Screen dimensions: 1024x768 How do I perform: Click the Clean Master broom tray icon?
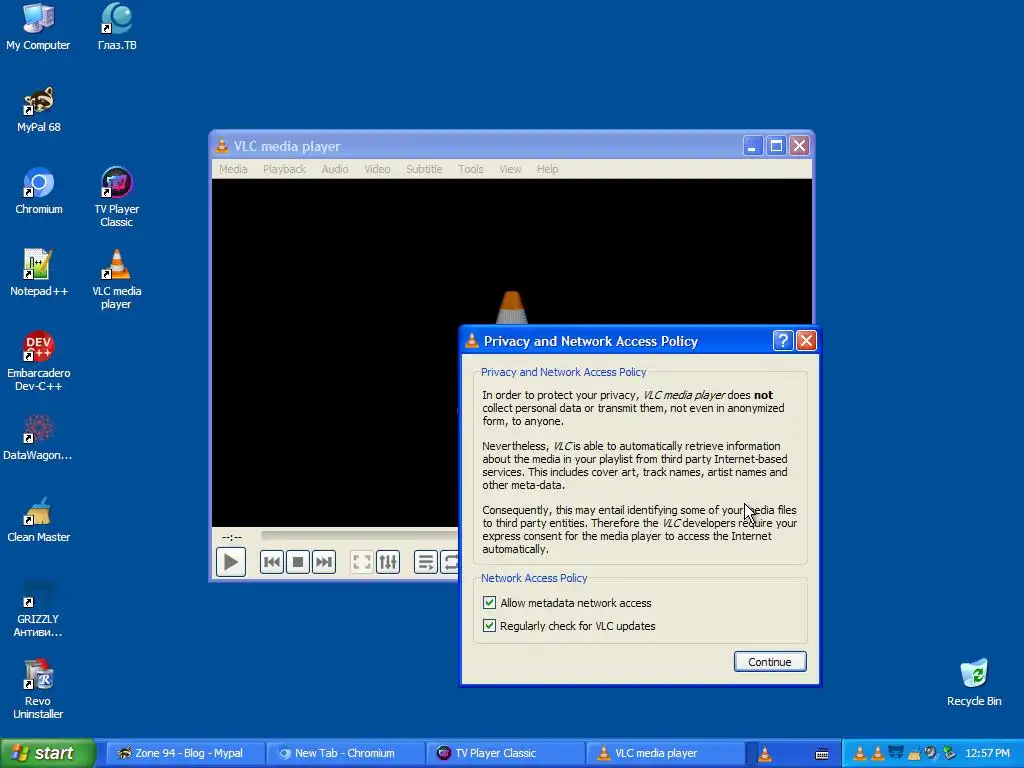coord(914,753)
